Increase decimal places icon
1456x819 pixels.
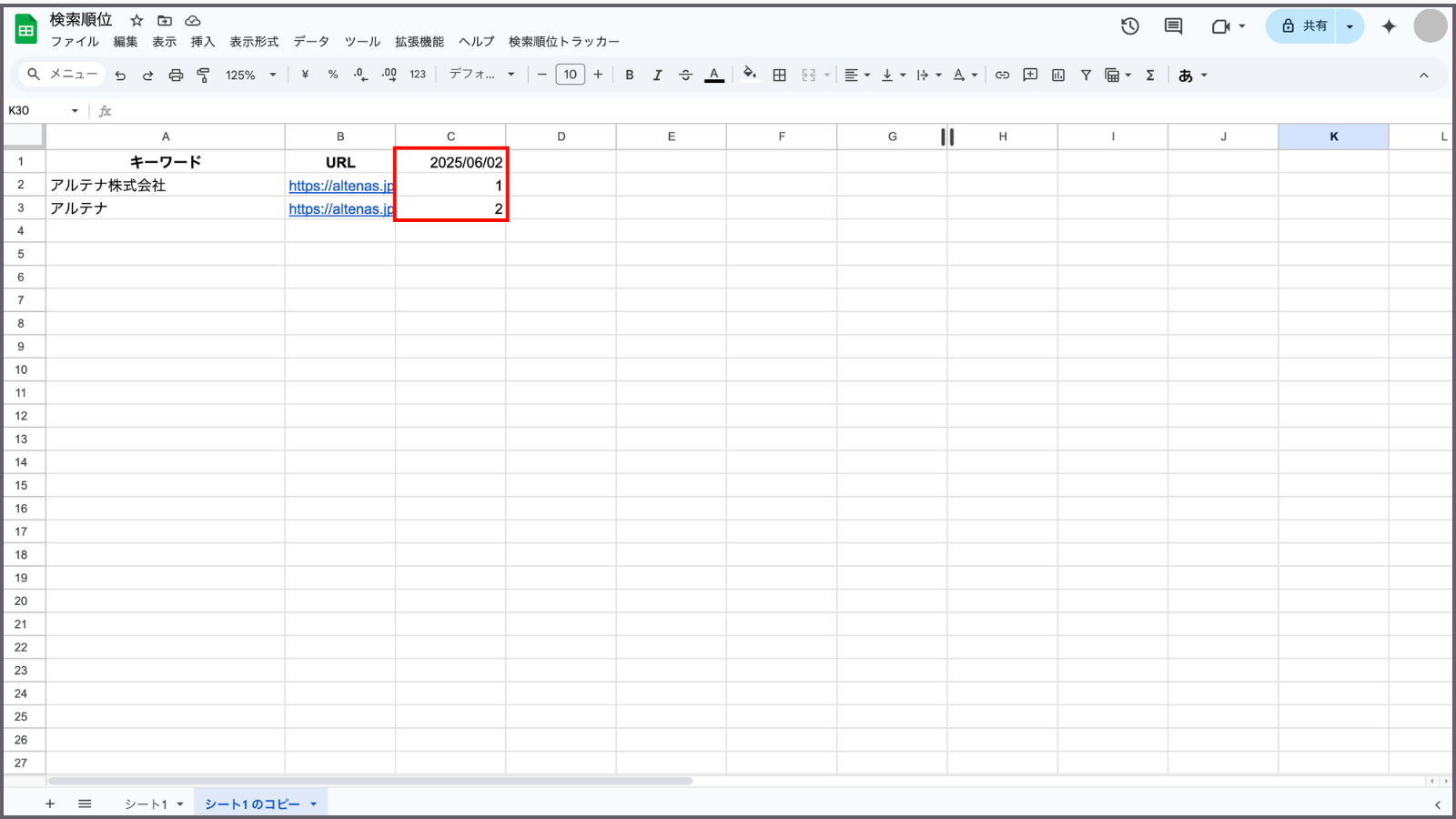[389, 75]
